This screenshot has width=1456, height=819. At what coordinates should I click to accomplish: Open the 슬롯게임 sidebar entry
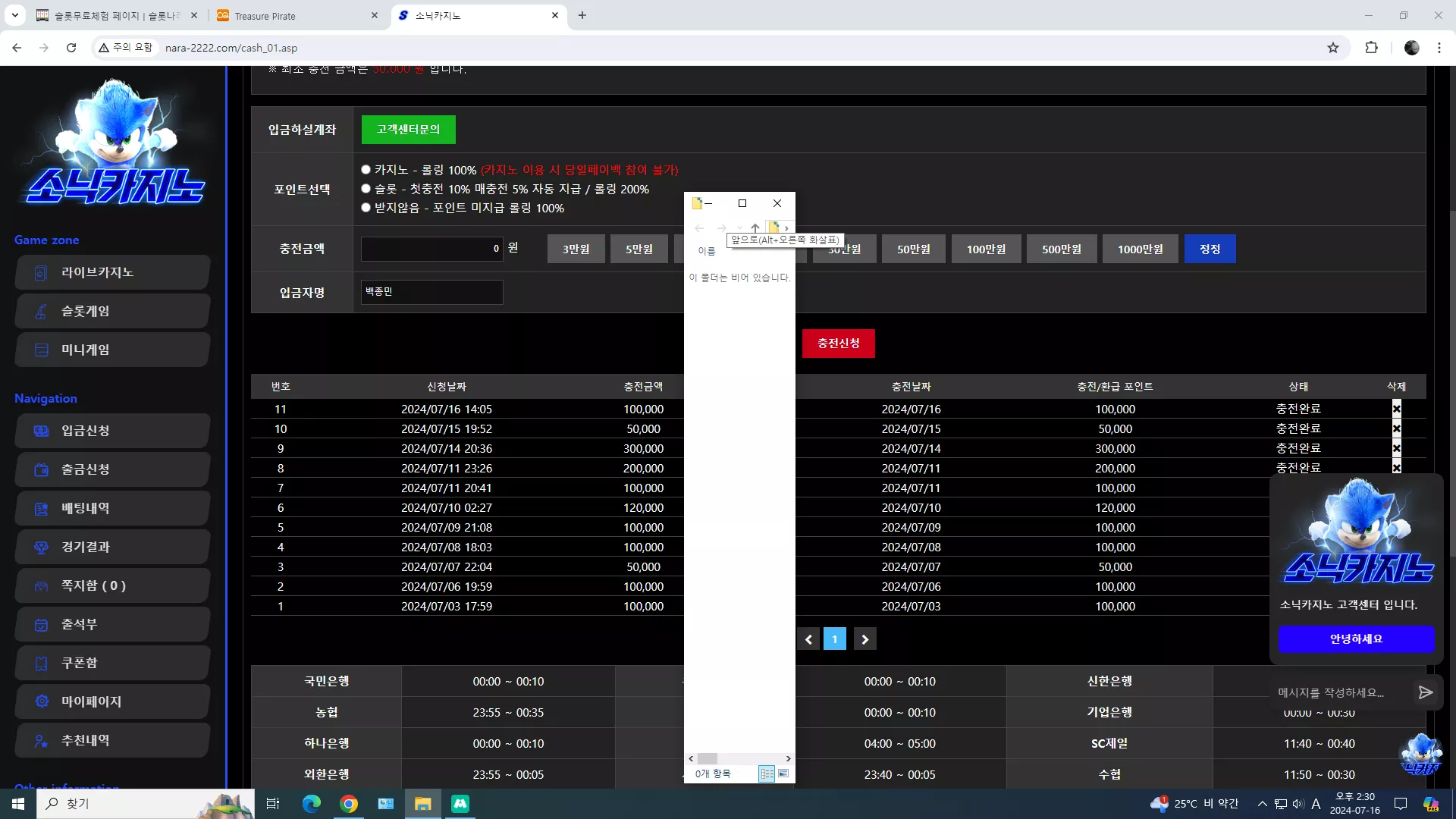(x=112, y=311)
